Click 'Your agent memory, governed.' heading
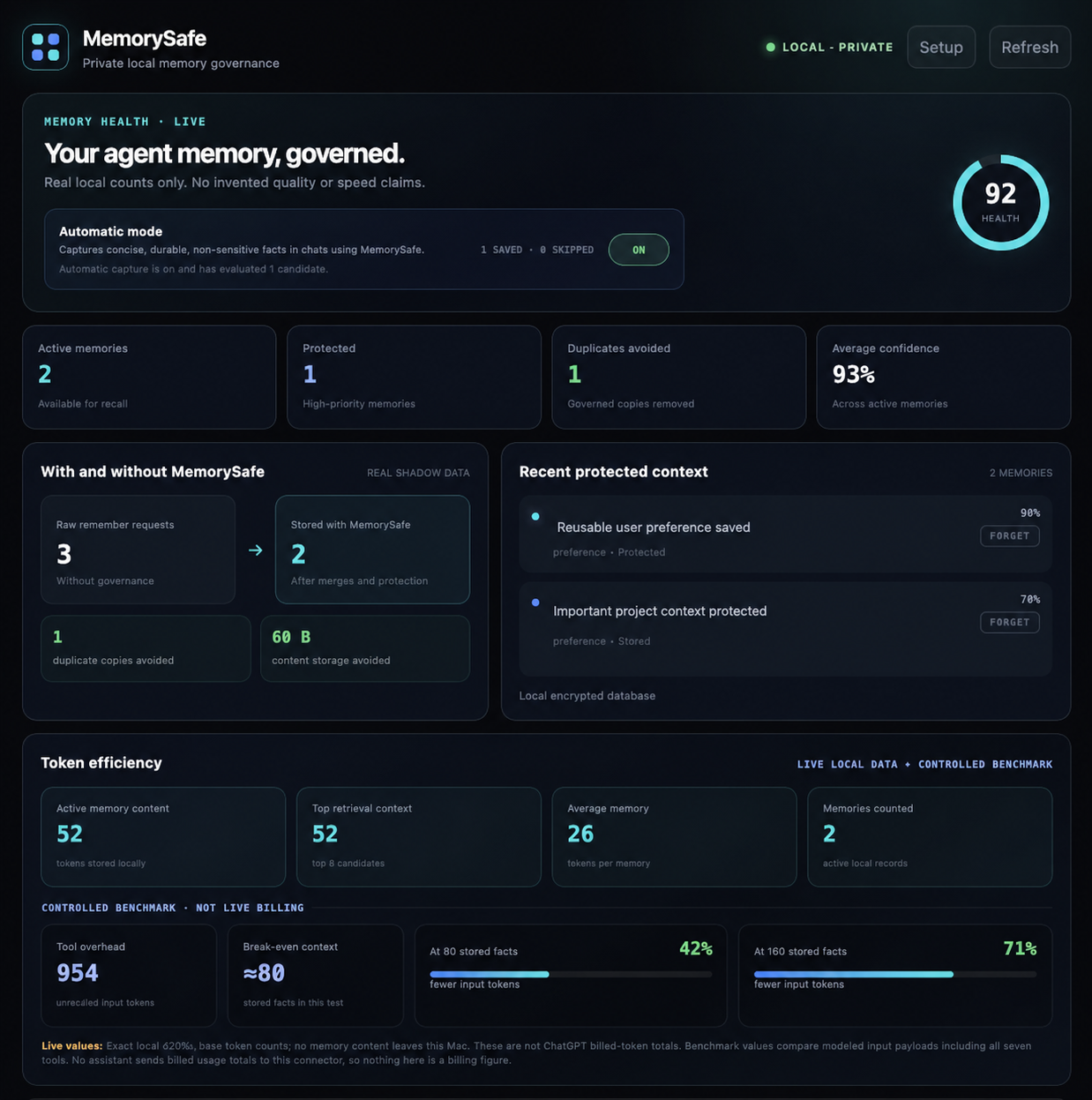This screenshot has height=1100, width=1092. [224, 153]
